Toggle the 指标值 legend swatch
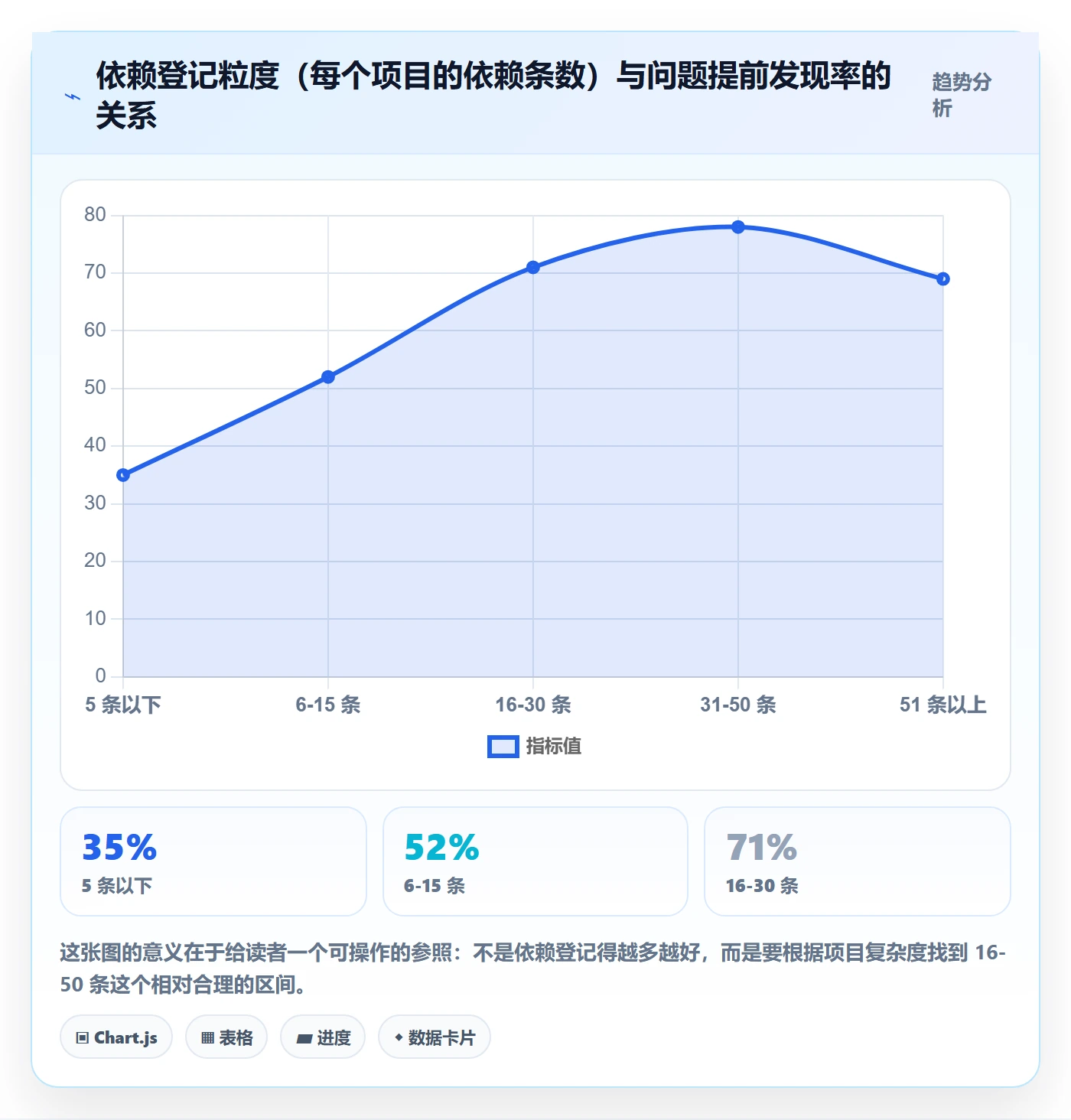 [x=503, y=747]
